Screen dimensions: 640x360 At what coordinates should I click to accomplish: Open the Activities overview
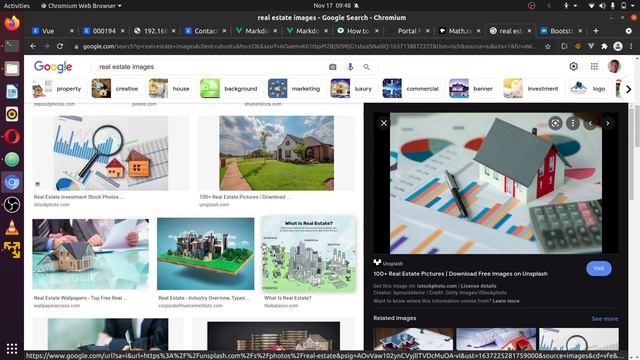(x=17, y=6)
